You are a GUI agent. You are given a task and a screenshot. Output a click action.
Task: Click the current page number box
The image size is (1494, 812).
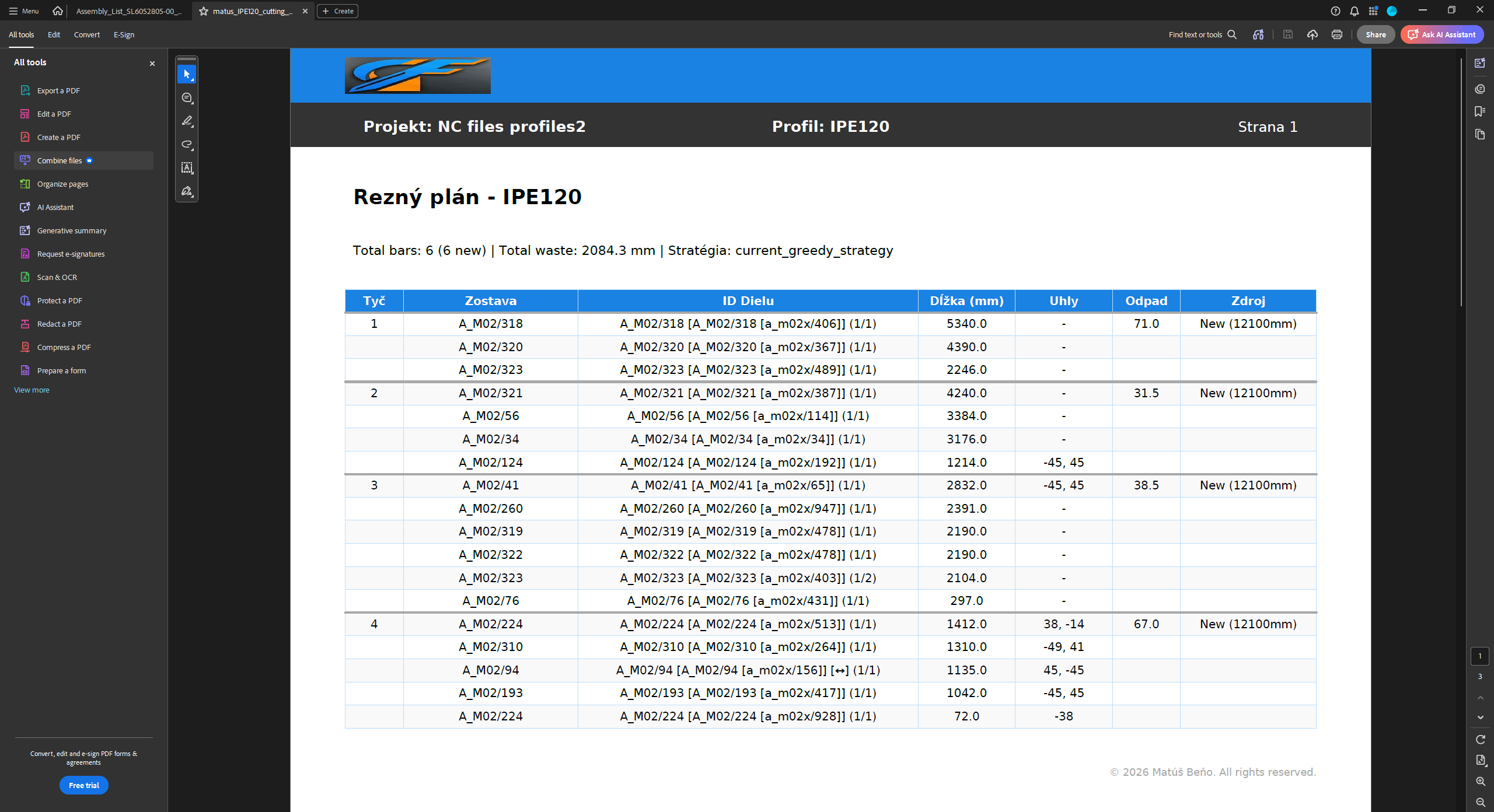1479,656
